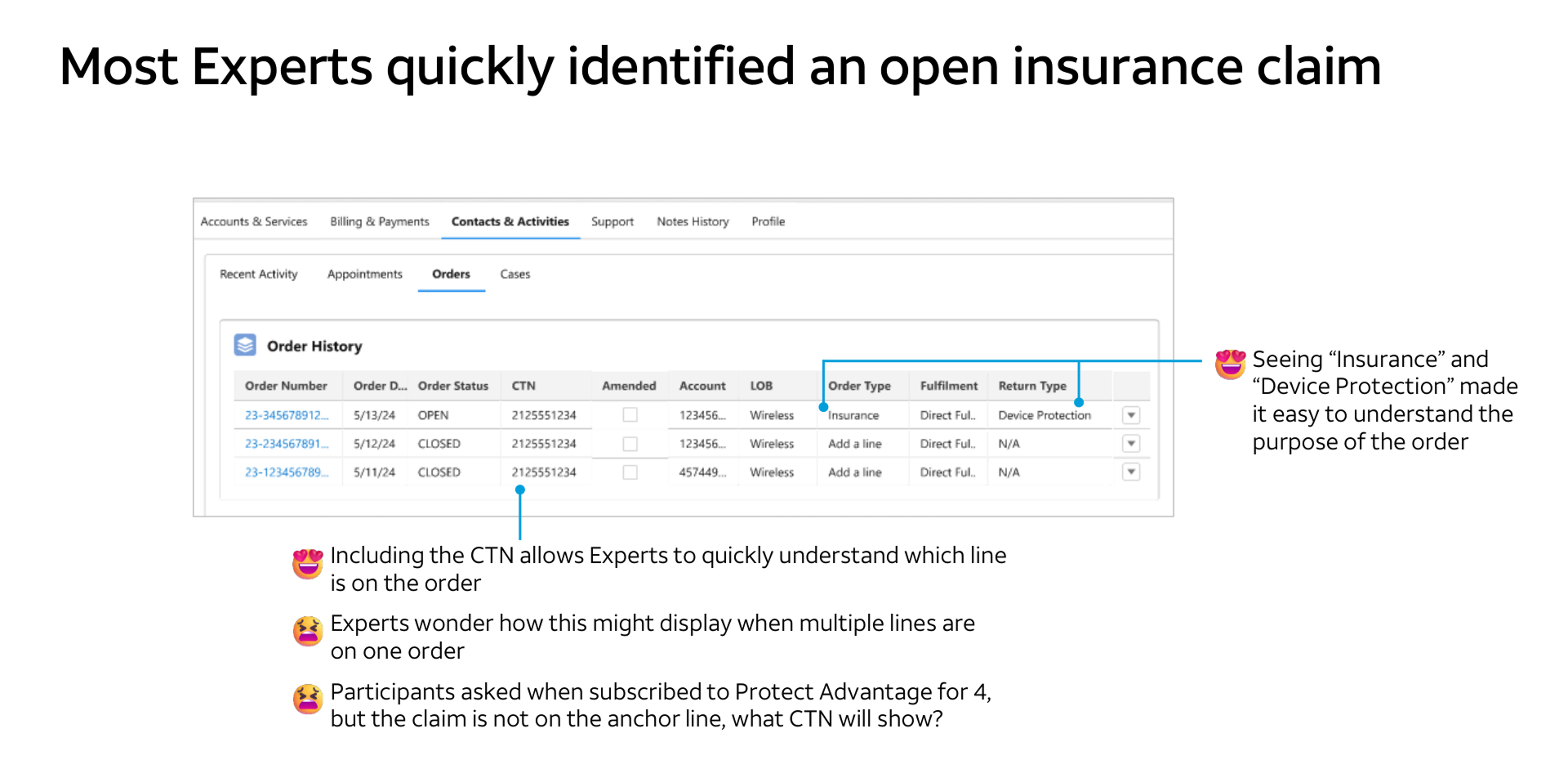Image resolution: width=1568 pixels, height=760 pixels.
Task: Click the Order Status column header
Action: 453,386
